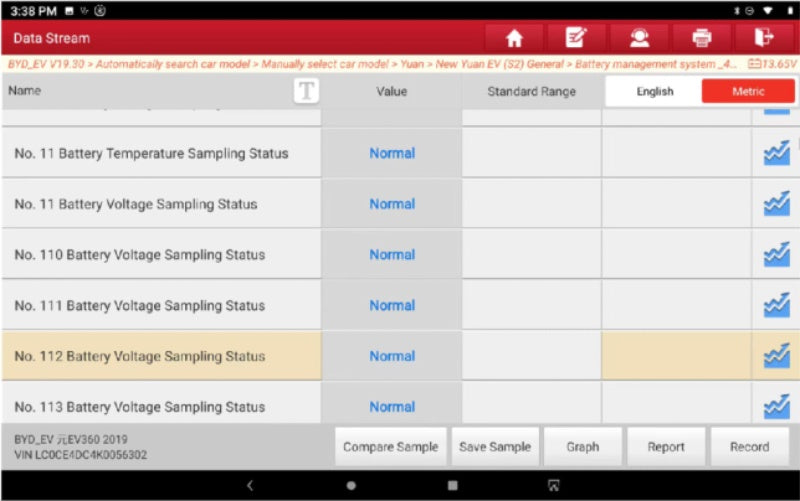This screenshot has height=501, width=800.
Task: Tap Android home circle button
Action: [351, 485]
